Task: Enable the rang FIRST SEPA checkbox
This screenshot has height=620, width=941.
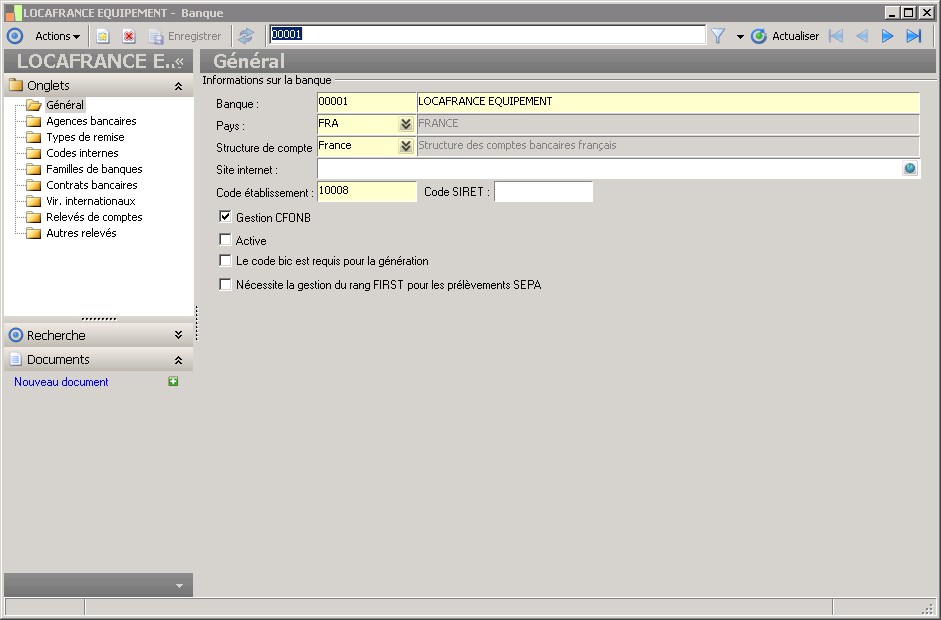Action: coord(225,284)
